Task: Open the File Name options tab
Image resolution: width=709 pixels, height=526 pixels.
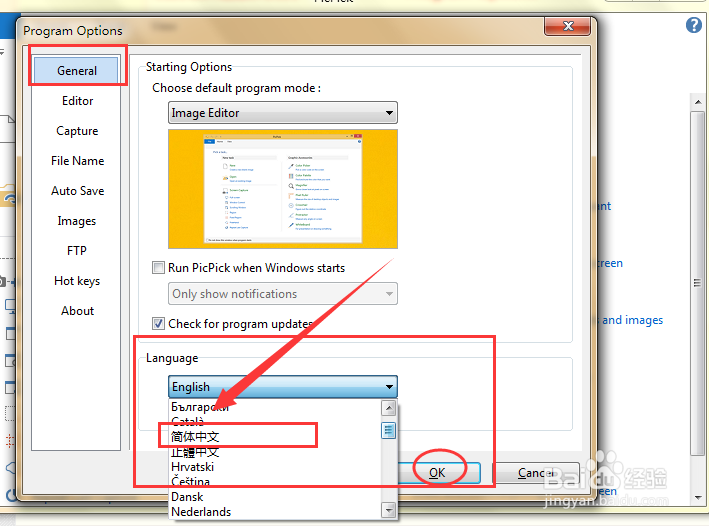Action: click(77, 161)
